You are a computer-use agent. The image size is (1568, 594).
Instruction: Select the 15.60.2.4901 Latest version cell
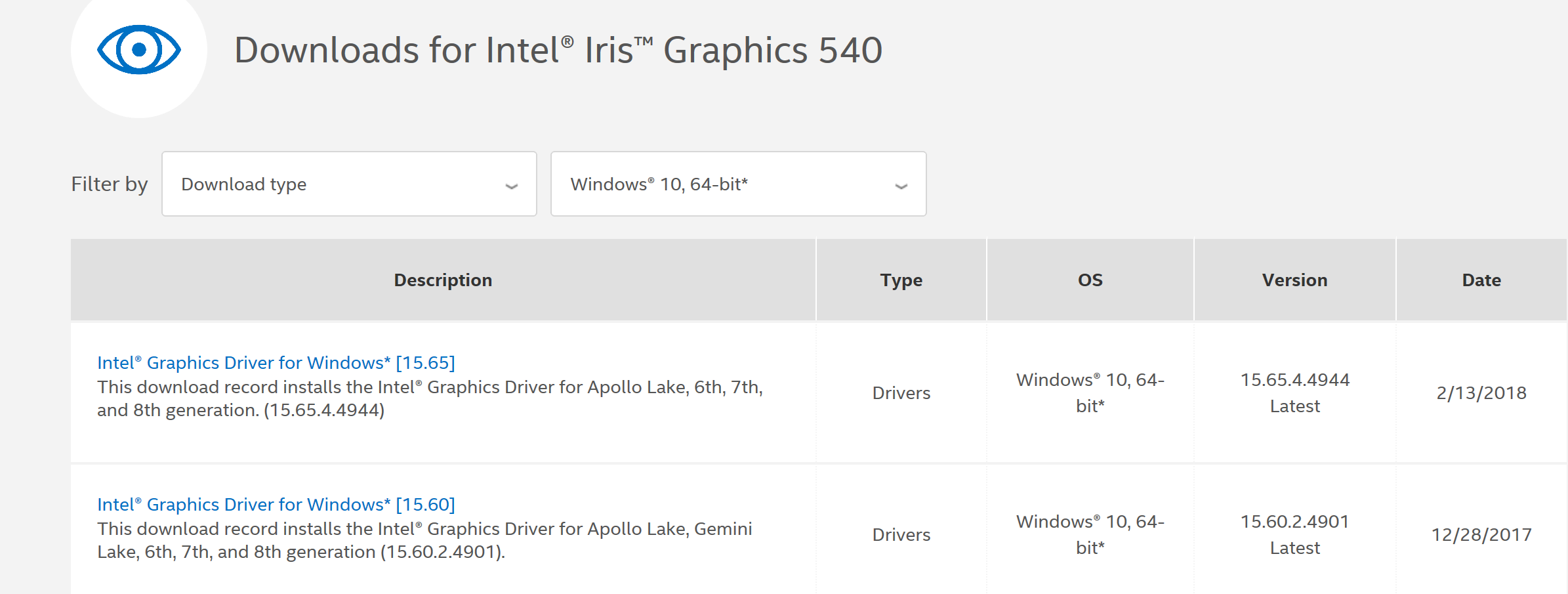click(1294, 534)
